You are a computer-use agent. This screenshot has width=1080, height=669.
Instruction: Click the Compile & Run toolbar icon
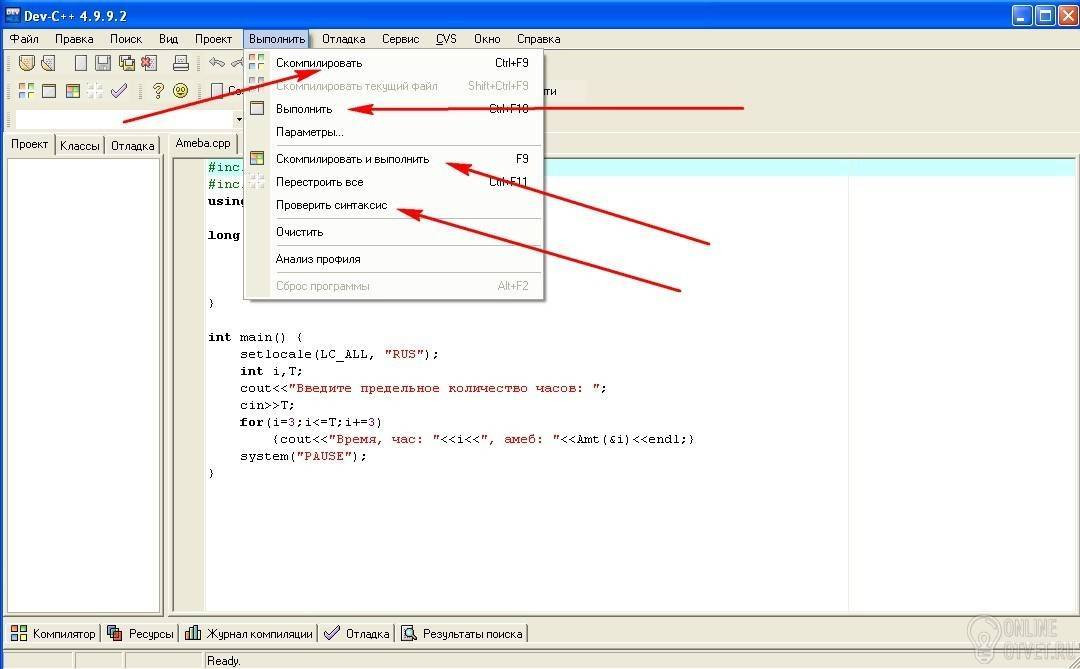click(x=72, y=91)
